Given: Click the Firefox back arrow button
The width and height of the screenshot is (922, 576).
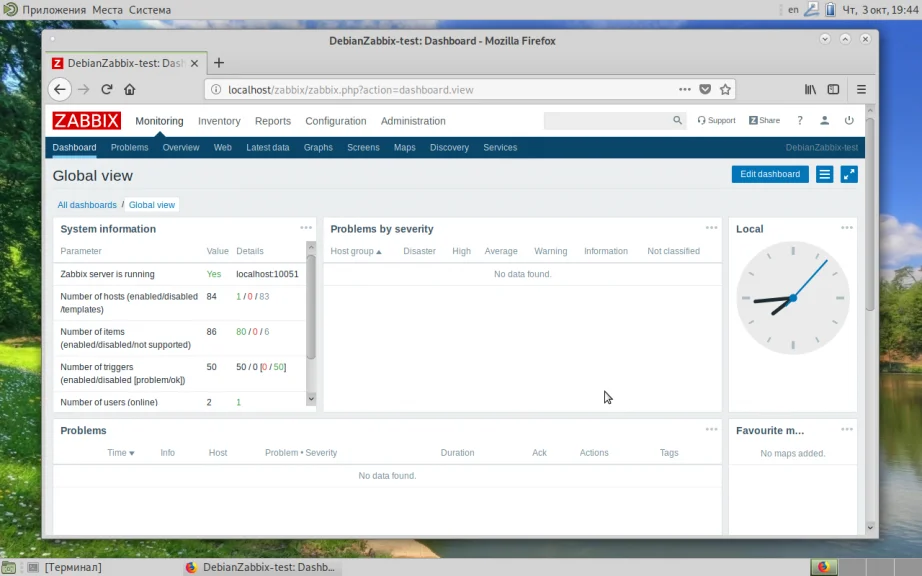Looking at the screenshot, I should (59, 89).
